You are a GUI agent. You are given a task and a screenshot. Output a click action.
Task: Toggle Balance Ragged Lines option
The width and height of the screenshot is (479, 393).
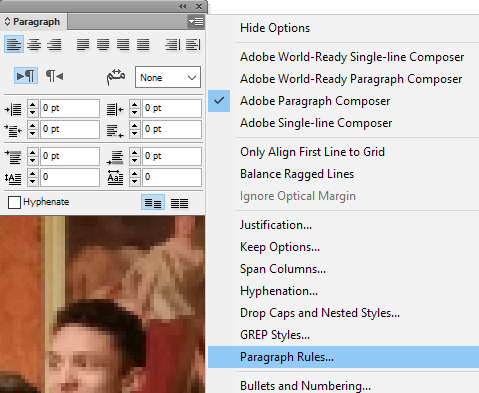tap(297, 174)
